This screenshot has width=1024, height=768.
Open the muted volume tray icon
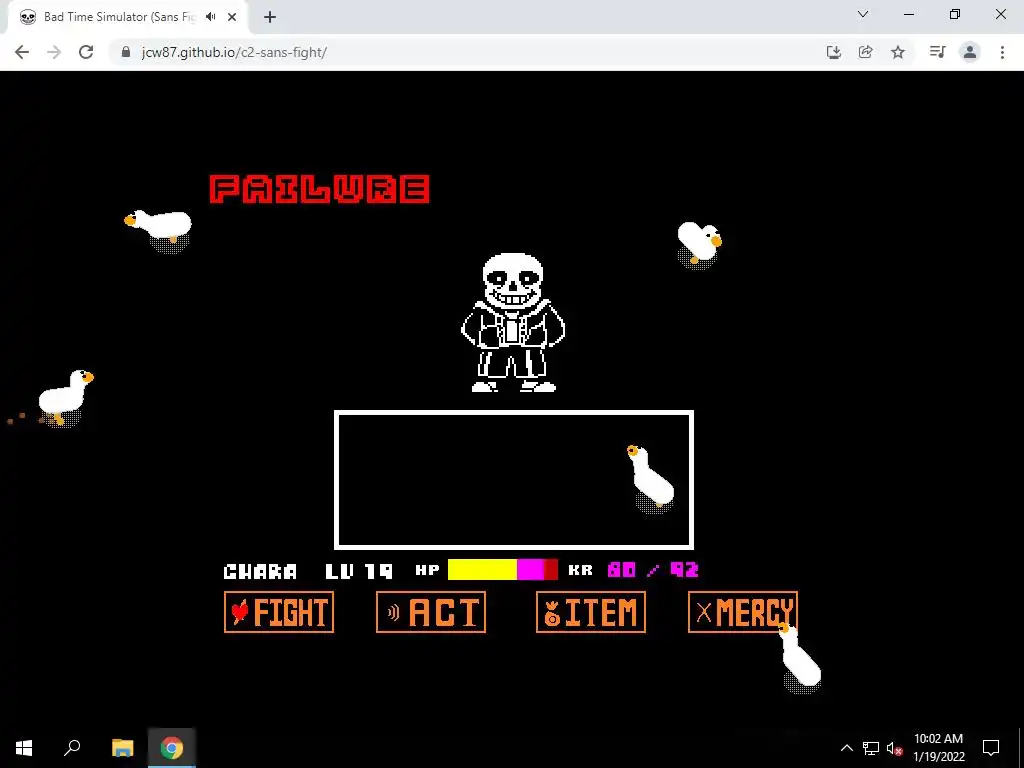click(x=895, y=748)
